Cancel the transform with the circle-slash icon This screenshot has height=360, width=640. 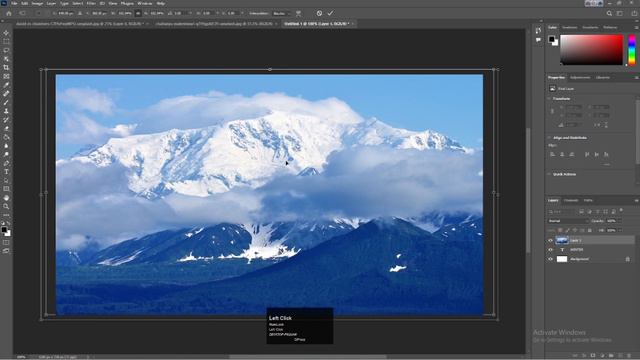(319, 13)
